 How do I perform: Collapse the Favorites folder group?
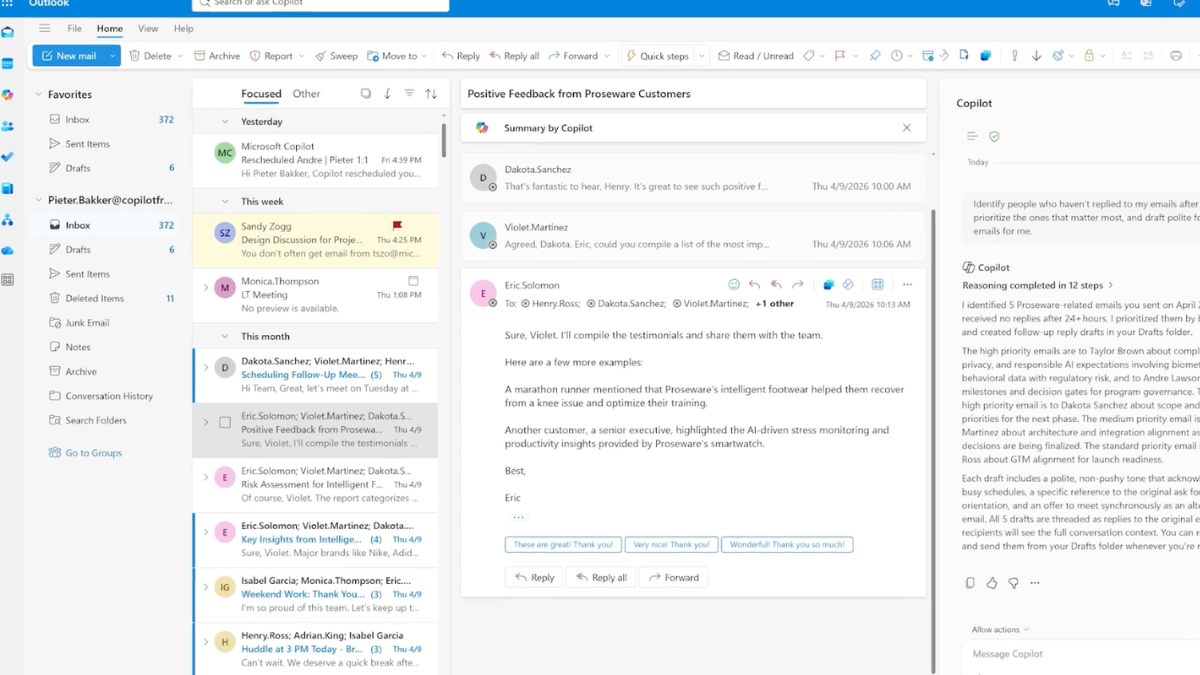pos(38,95)
